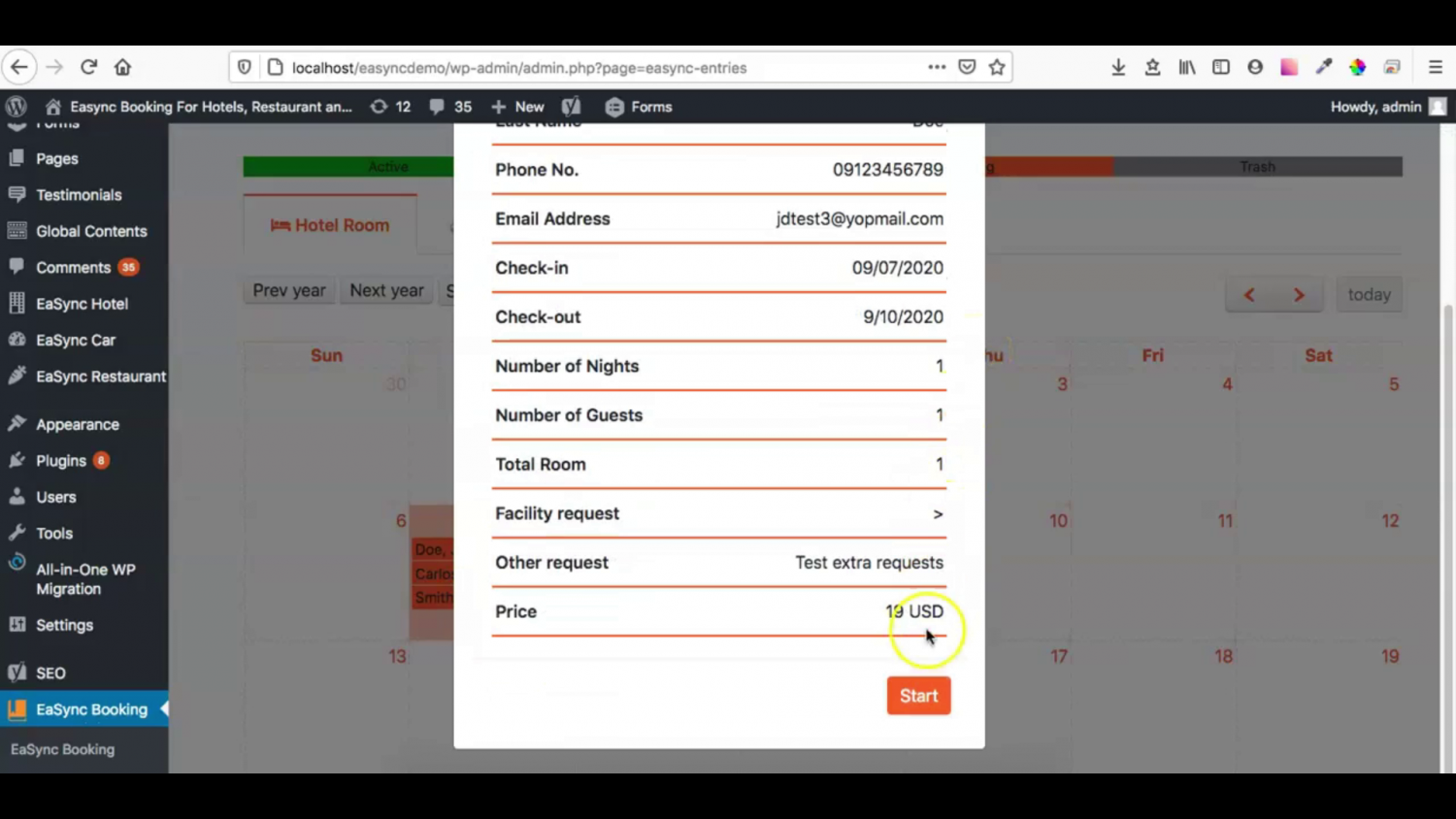
Task: Open the Firefox application menu
Action: pos(1435,67)
